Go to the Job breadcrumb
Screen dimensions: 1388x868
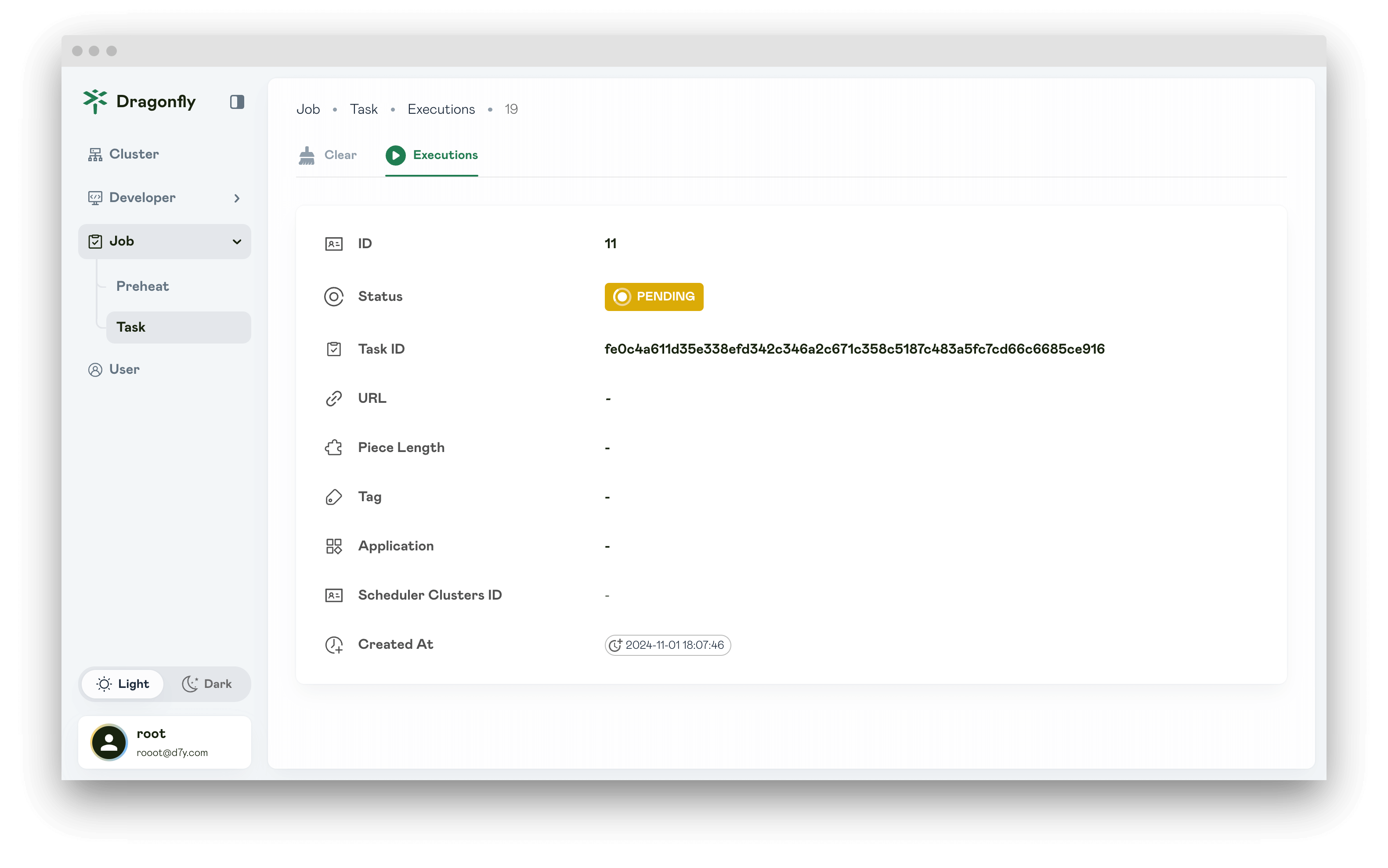(308, 110)
